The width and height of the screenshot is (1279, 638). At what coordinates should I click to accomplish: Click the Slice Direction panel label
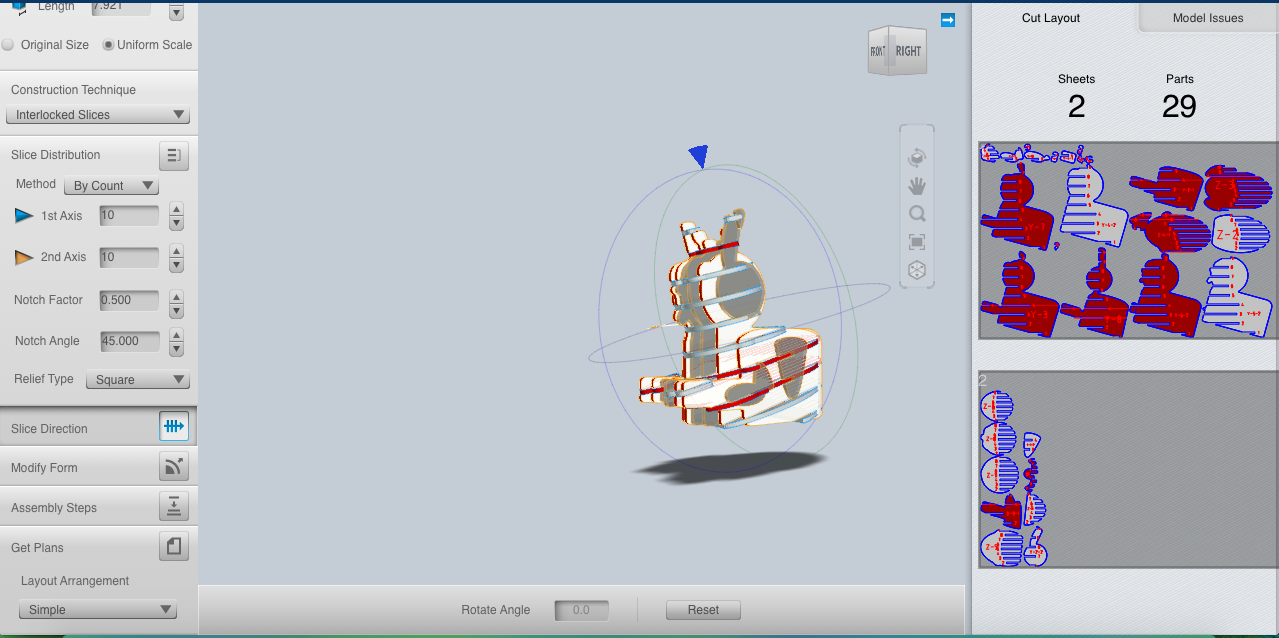pos(49,428)
